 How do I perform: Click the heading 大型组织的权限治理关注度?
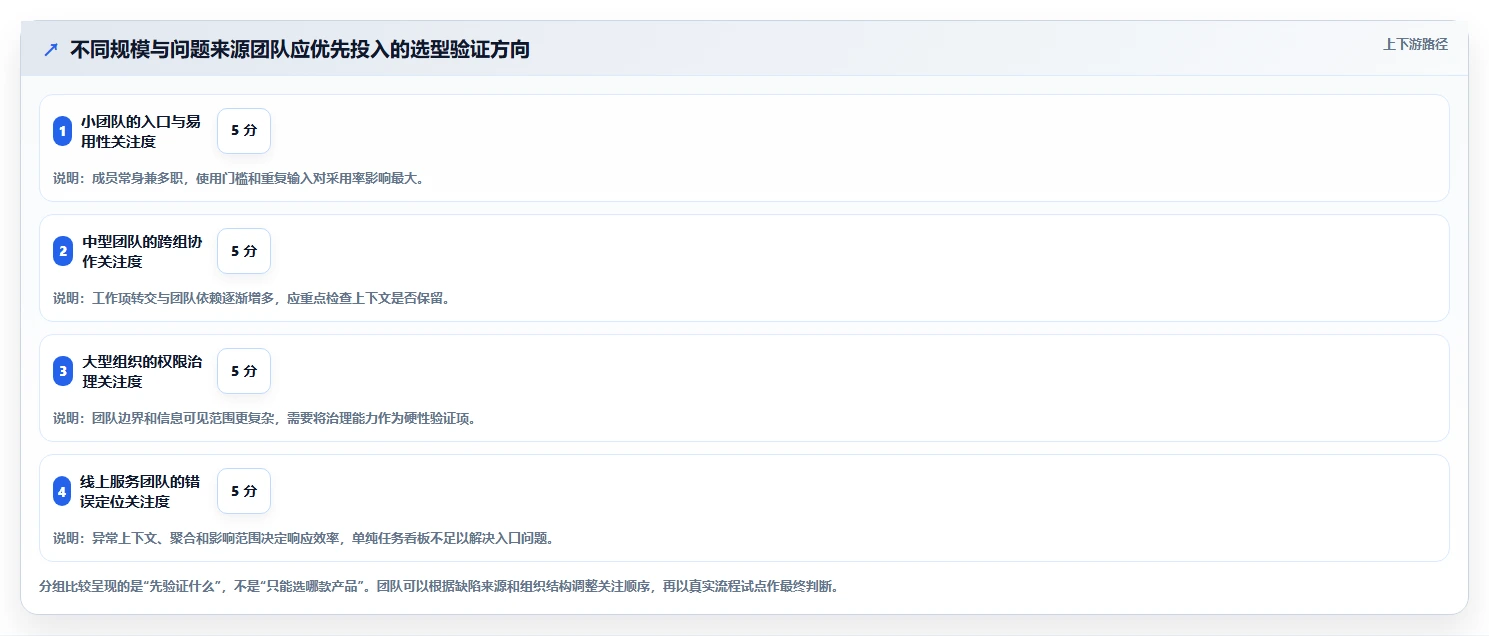pyautogui.click(x=142, y=371)
